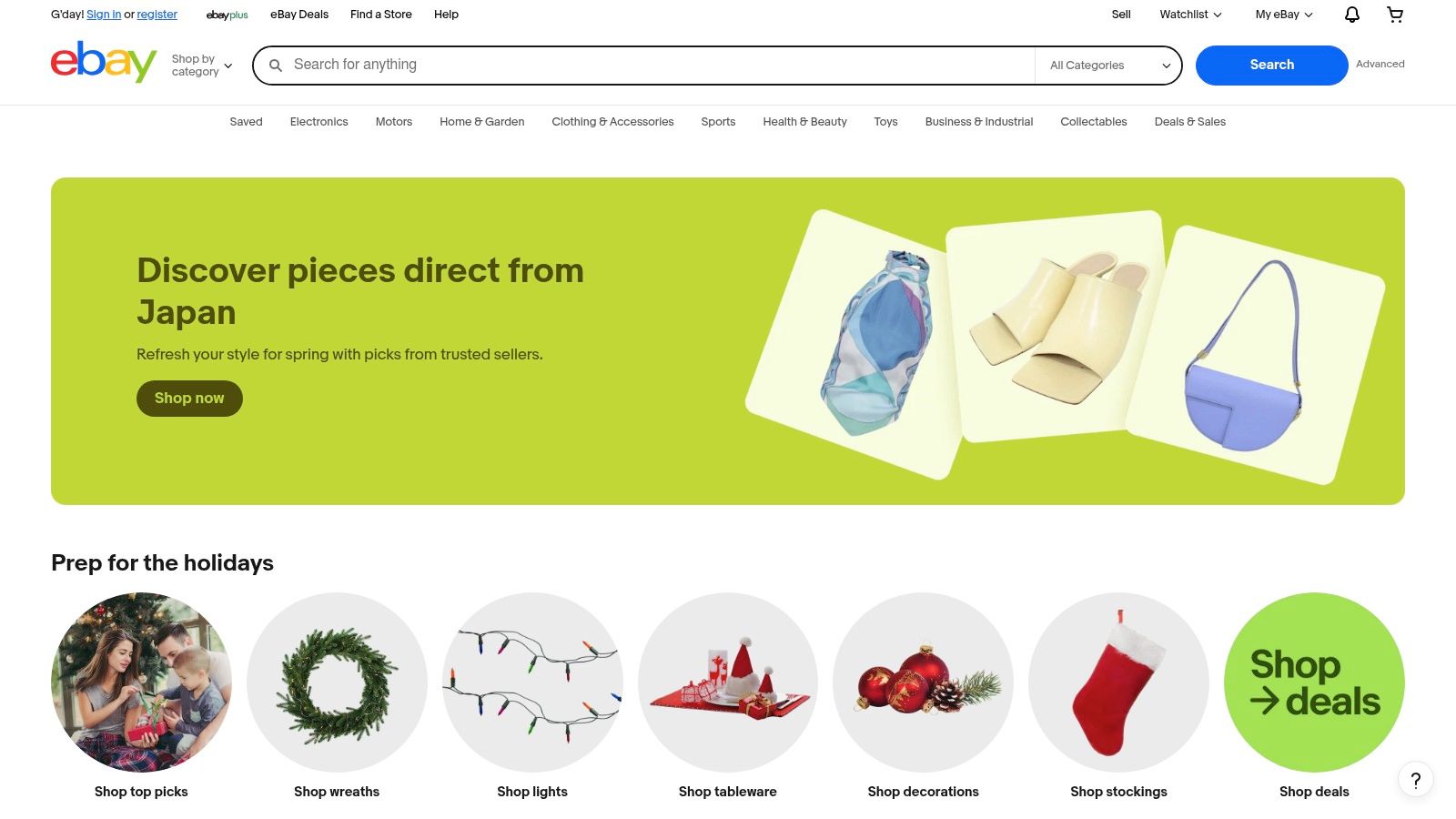Select the Collectables category
Image resolution: width=1456 pixels, height=819 pixels.
pyautogui.click(x=1093, y=122)
